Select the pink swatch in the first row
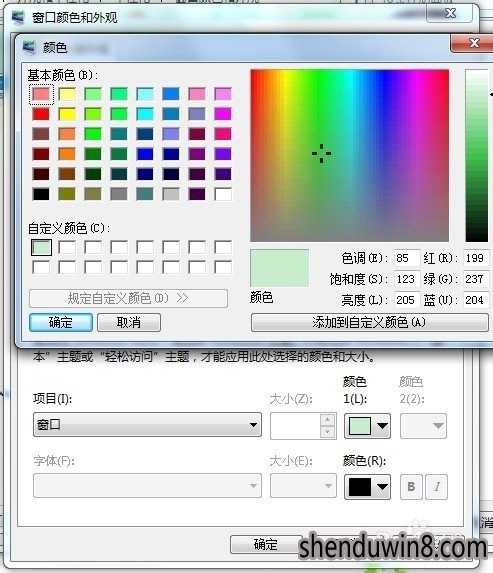 pos(197,94)
